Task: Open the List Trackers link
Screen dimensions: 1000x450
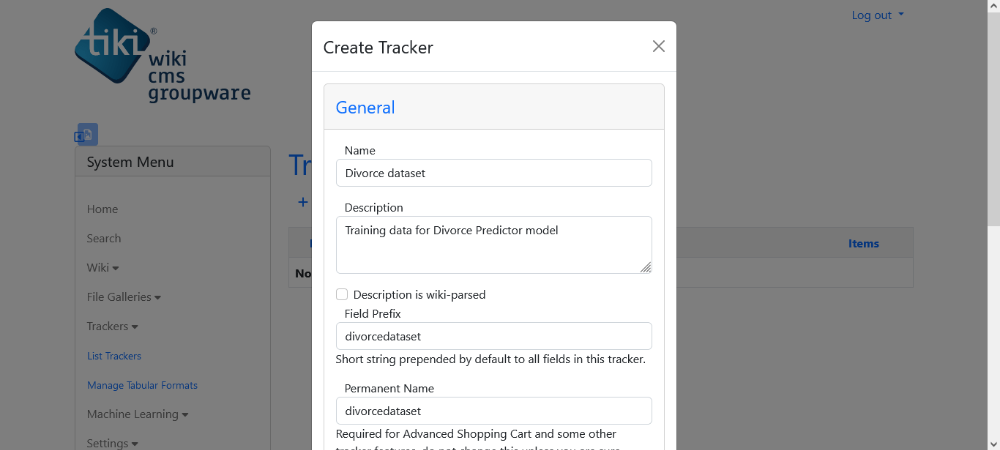Action: tap(114, 356)
